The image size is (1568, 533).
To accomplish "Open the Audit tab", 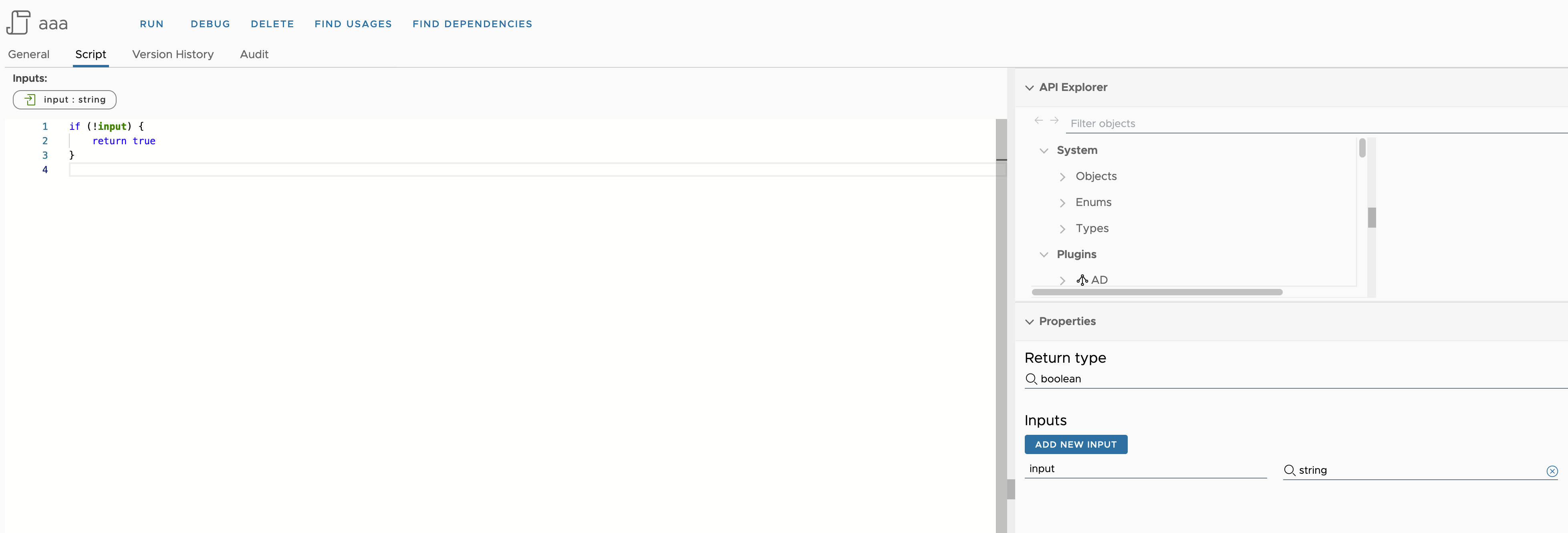I will tap(253, 54).
